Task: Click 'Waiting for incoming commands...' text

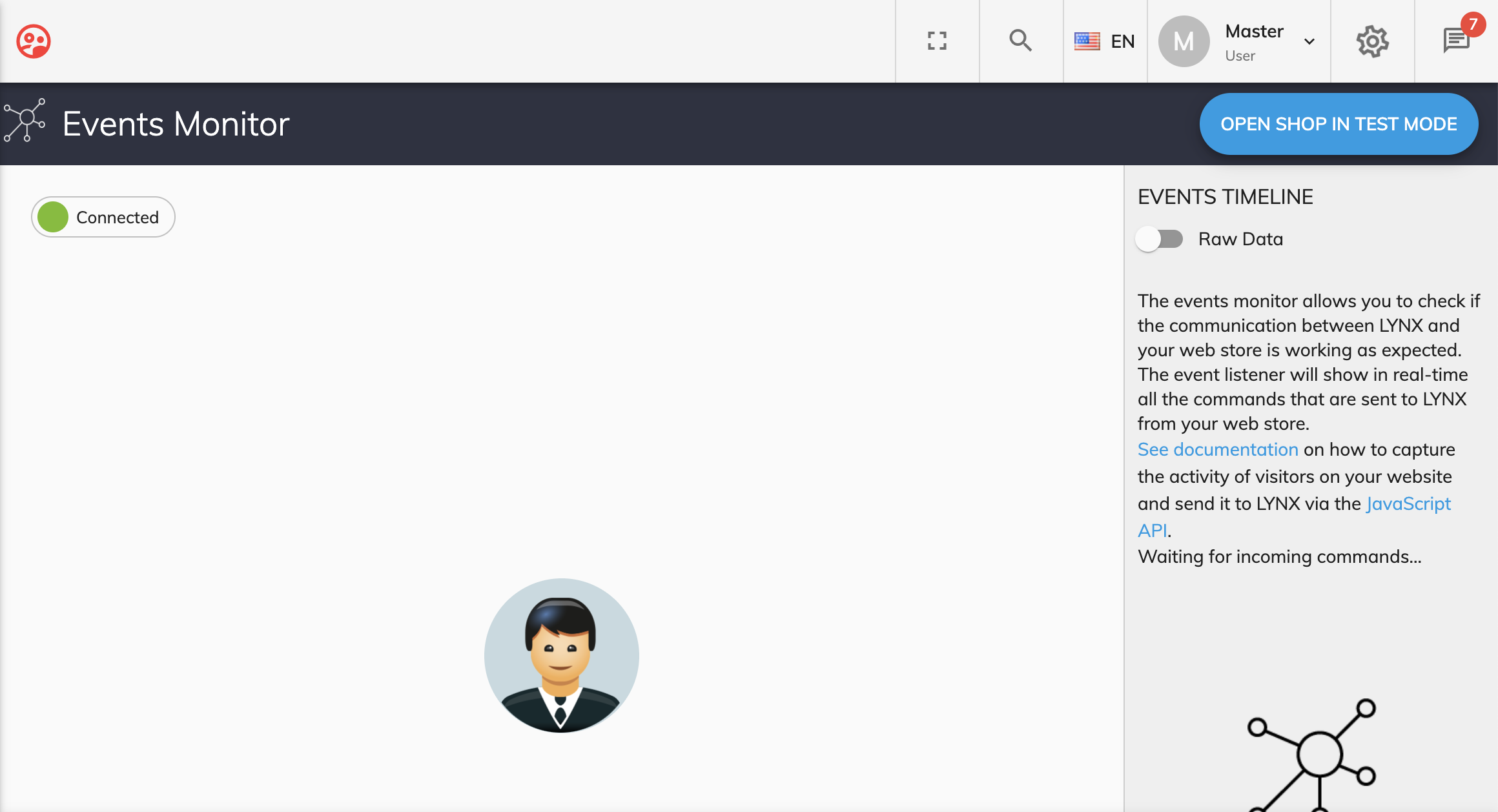Action: pos(1280,556)
